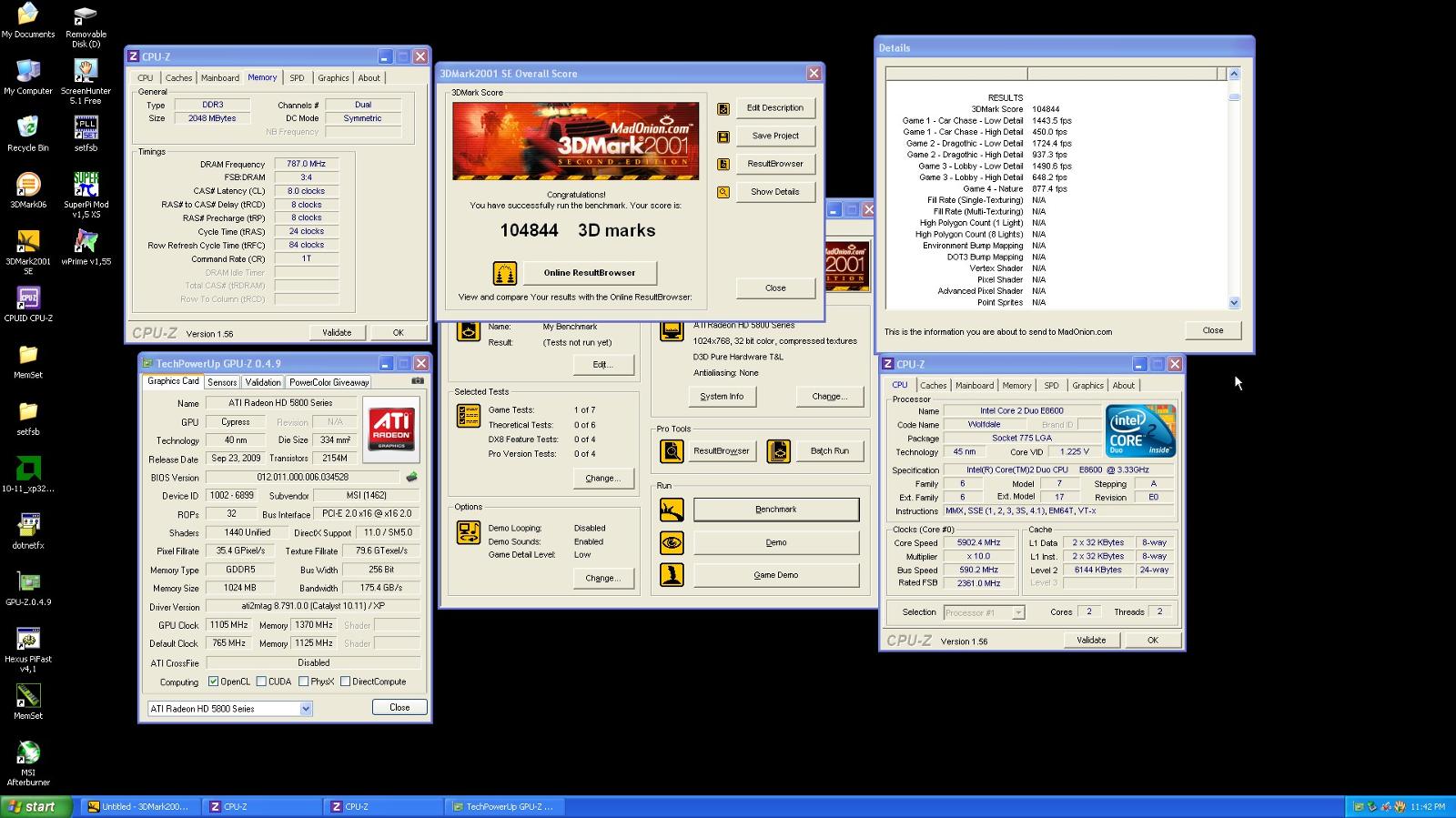The width and height of the screenshot is (1456, 818).
Task: Open Graphics tab in processor CPU-Z window
Action: [x=1087, y=386]
